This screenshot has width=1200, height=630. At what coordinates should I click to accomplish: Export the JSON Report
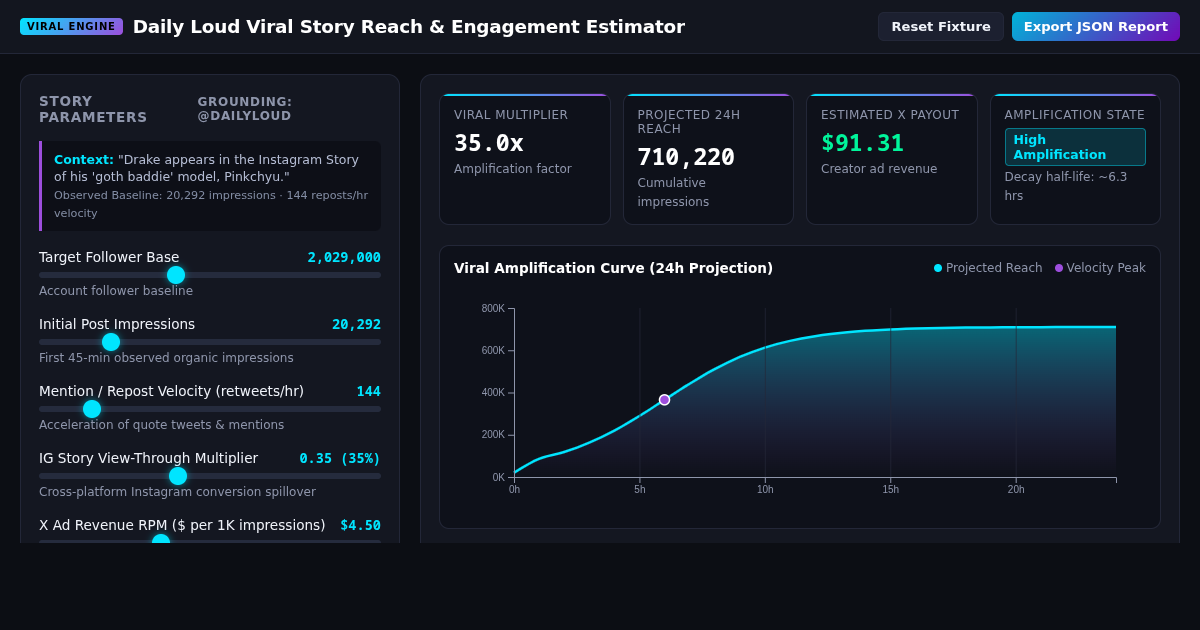pyautogui.click(x=1095, y=27)
